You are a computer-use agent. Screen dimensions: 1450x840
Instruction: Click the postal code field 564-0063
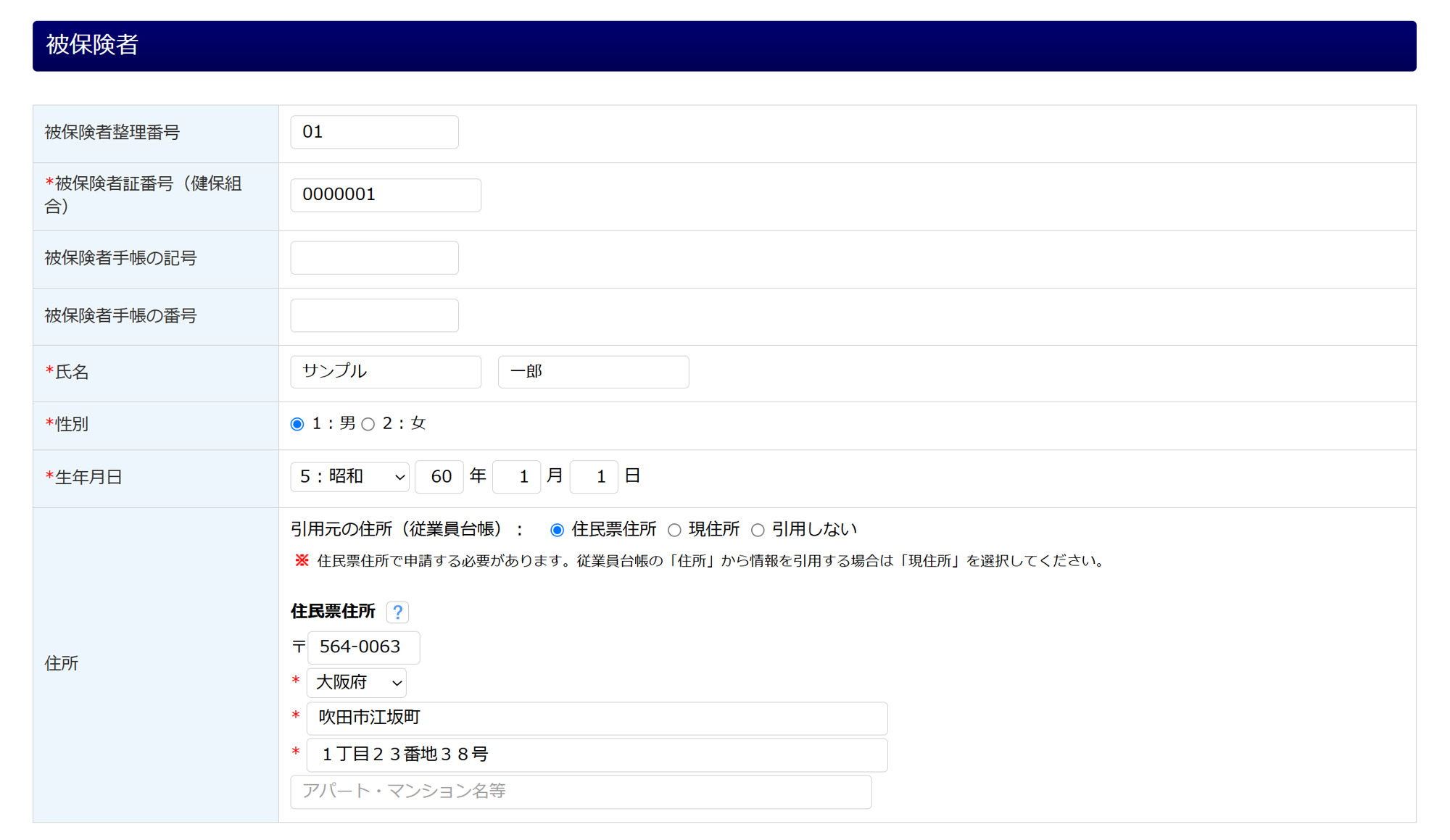point(363,647)
